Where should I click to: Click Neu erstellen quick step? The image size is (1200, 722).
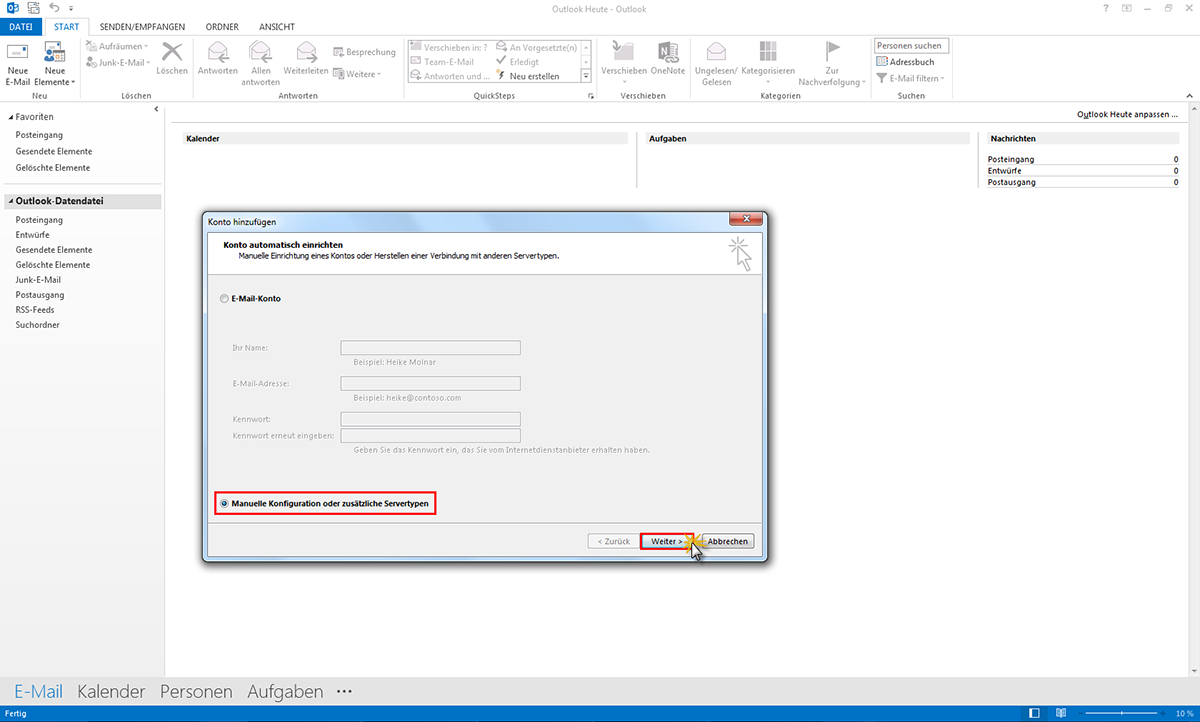pyautogui.click(x=527, y=76)
